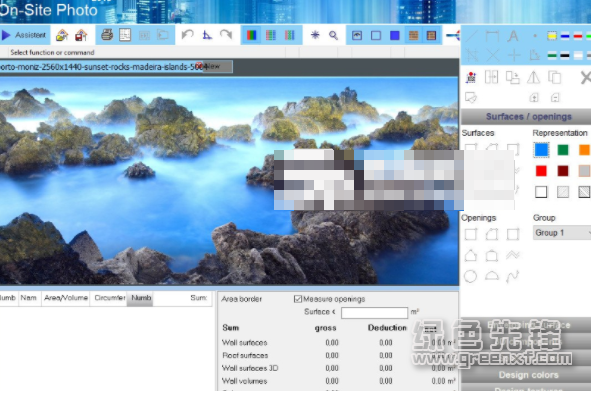This screenshot has height=393, width=591.
Task: Click the text tool letter A icon
Action: point(512,36)
